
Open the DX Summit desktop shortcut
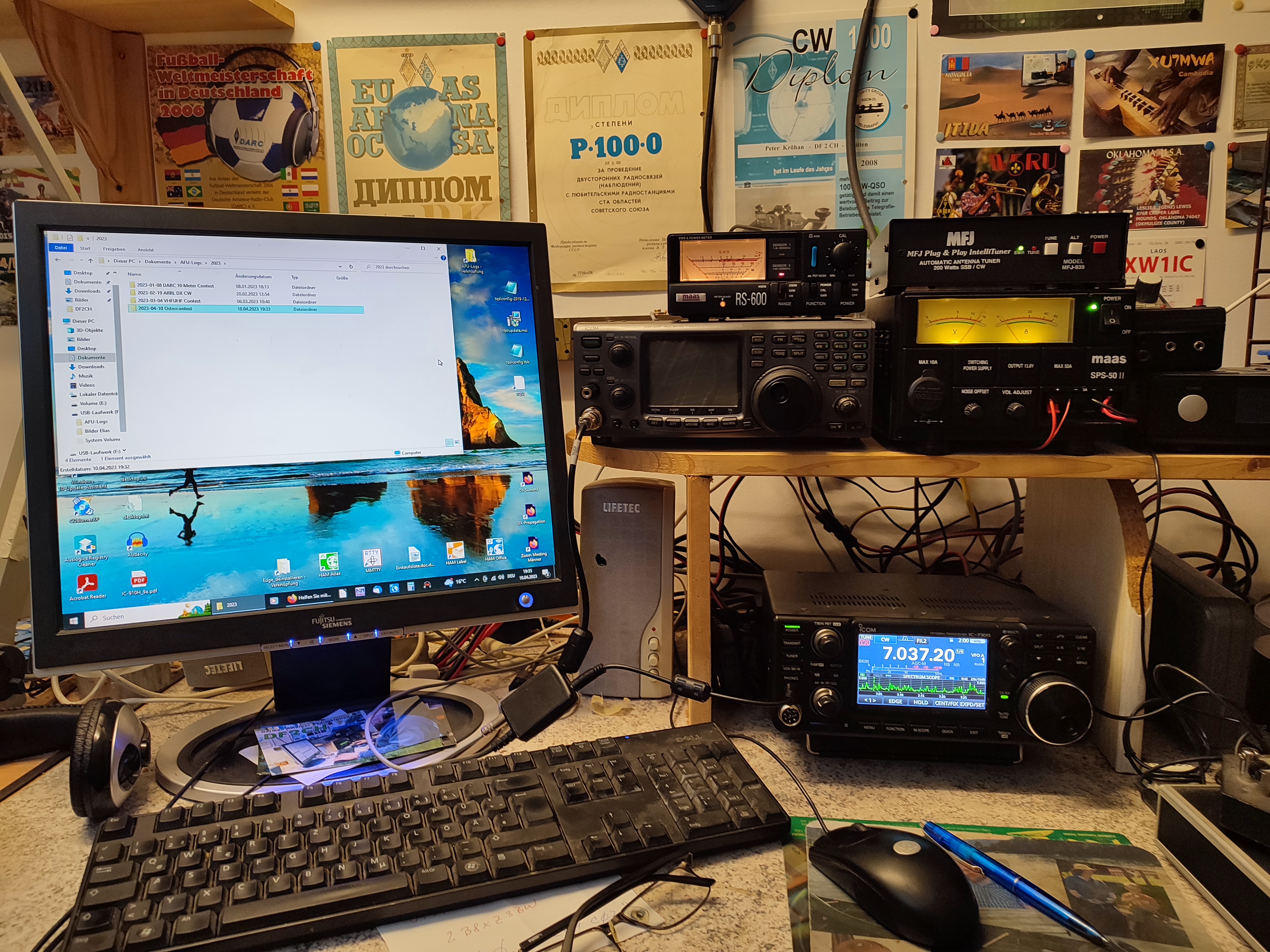(x=528, y=482)
